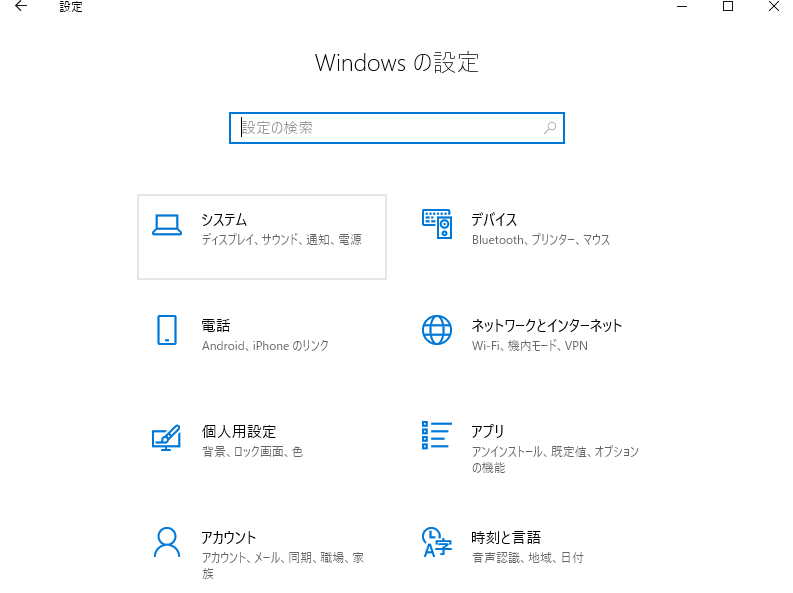Click the paintbrush icon for 個人用設定
This screenshot has width=793, height=593.
point(166,437)
